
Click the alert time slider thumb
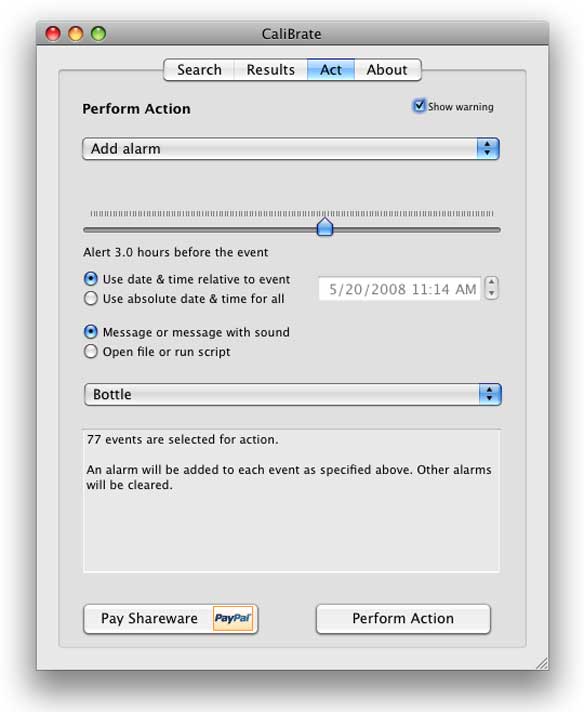point(325,227)
